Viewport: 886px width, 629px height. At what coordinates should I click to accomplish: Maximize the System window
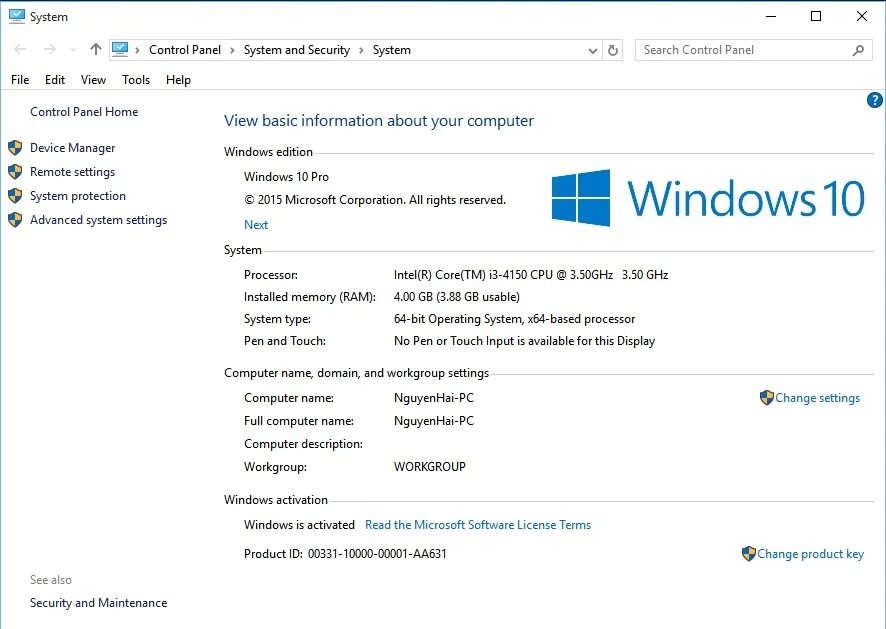tap(816, 16)
